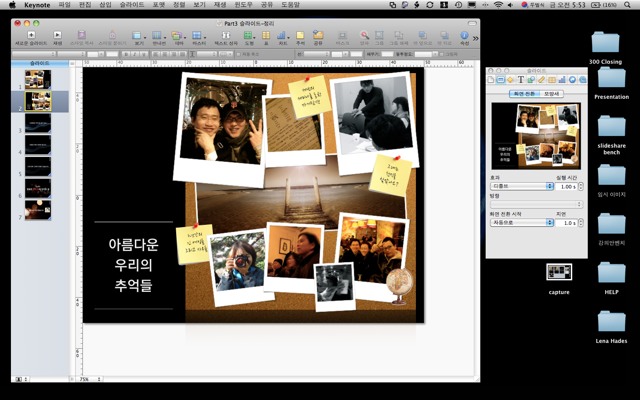
Task: Click the text color swatch in format bar
Action: pos(112,54)
